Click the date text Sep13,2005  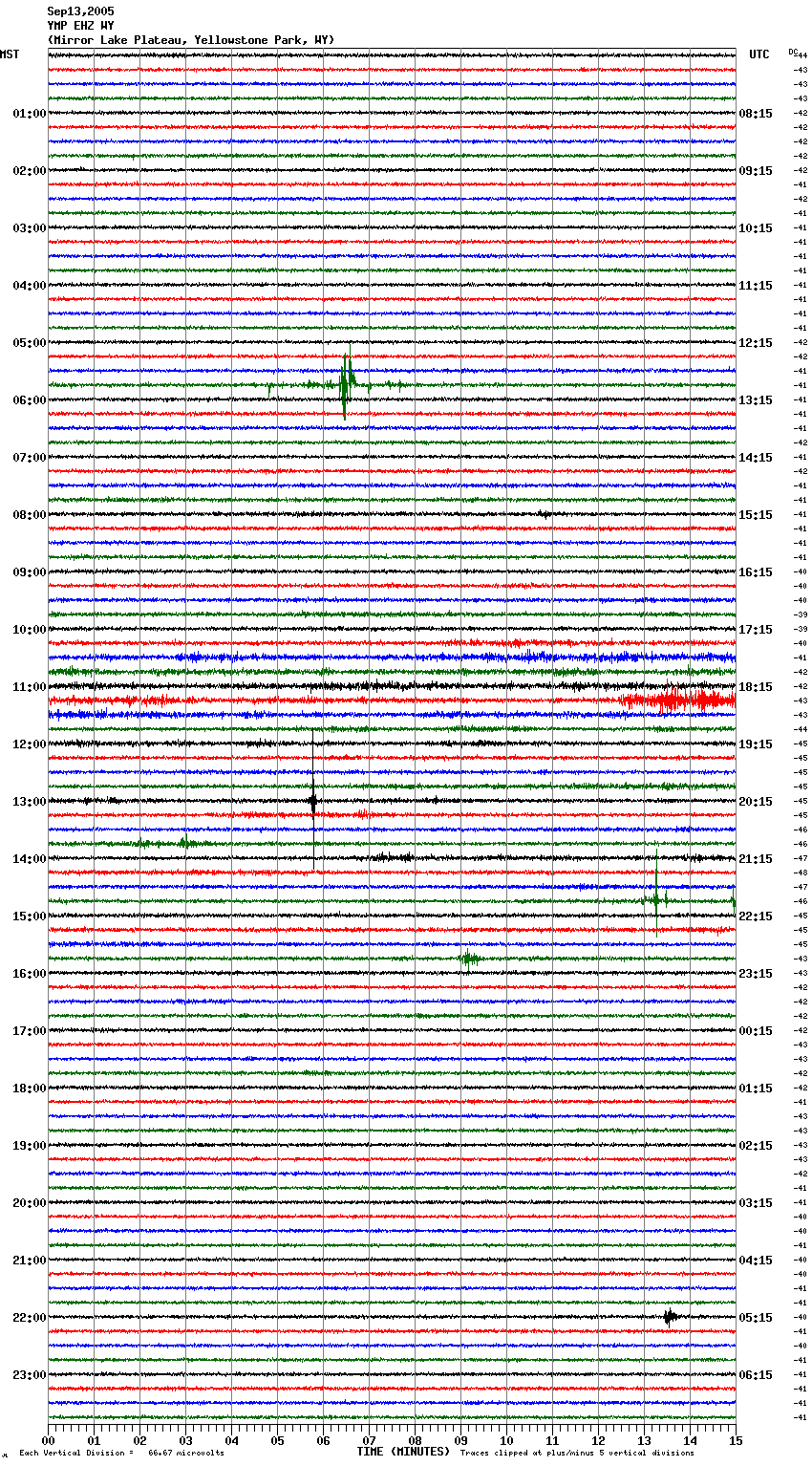coord(80,11)
